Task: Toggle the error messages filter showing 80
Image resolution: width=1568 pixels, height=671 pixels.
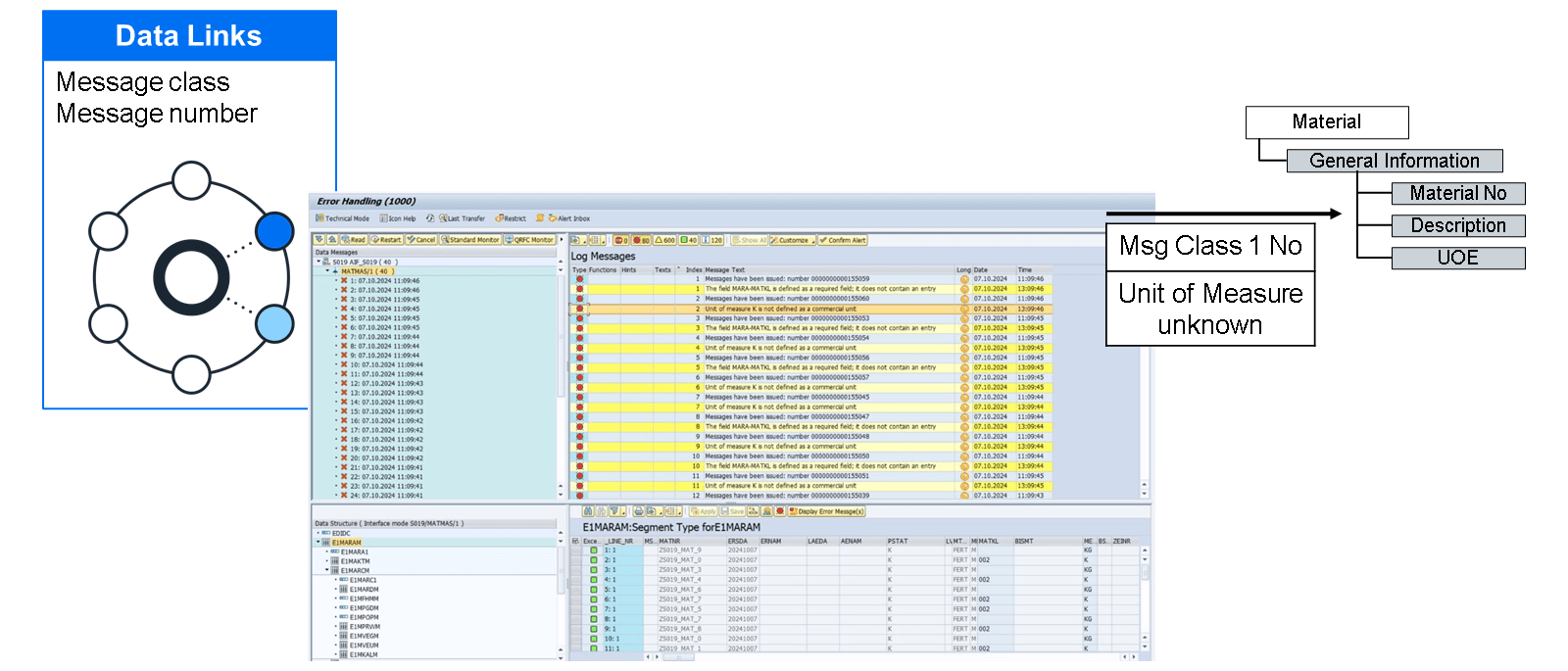Action: point(642,240)
